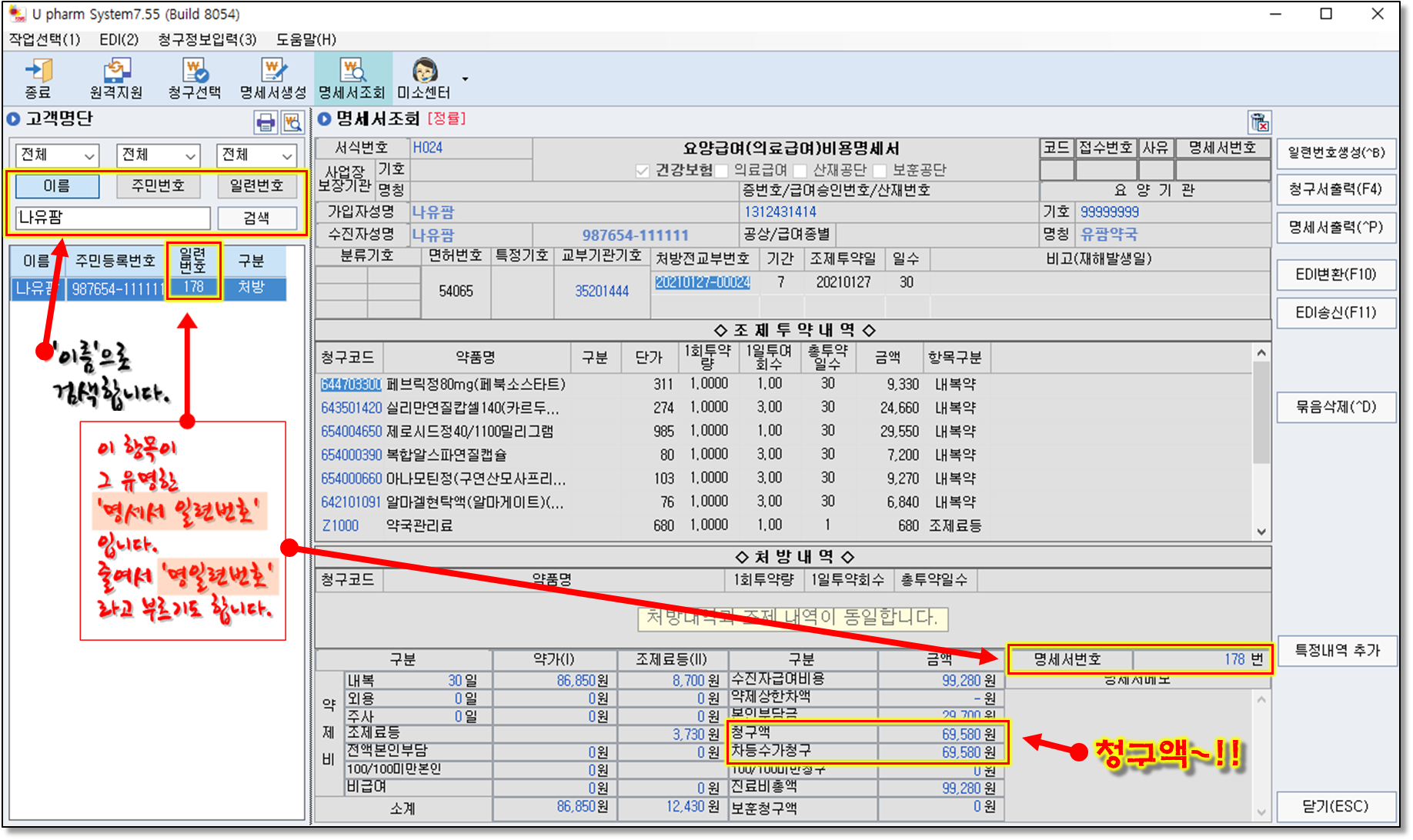Viewport: 1413px width, 840px height.
Task: Open the second 전체 dropdown filter
Action: 158,155
